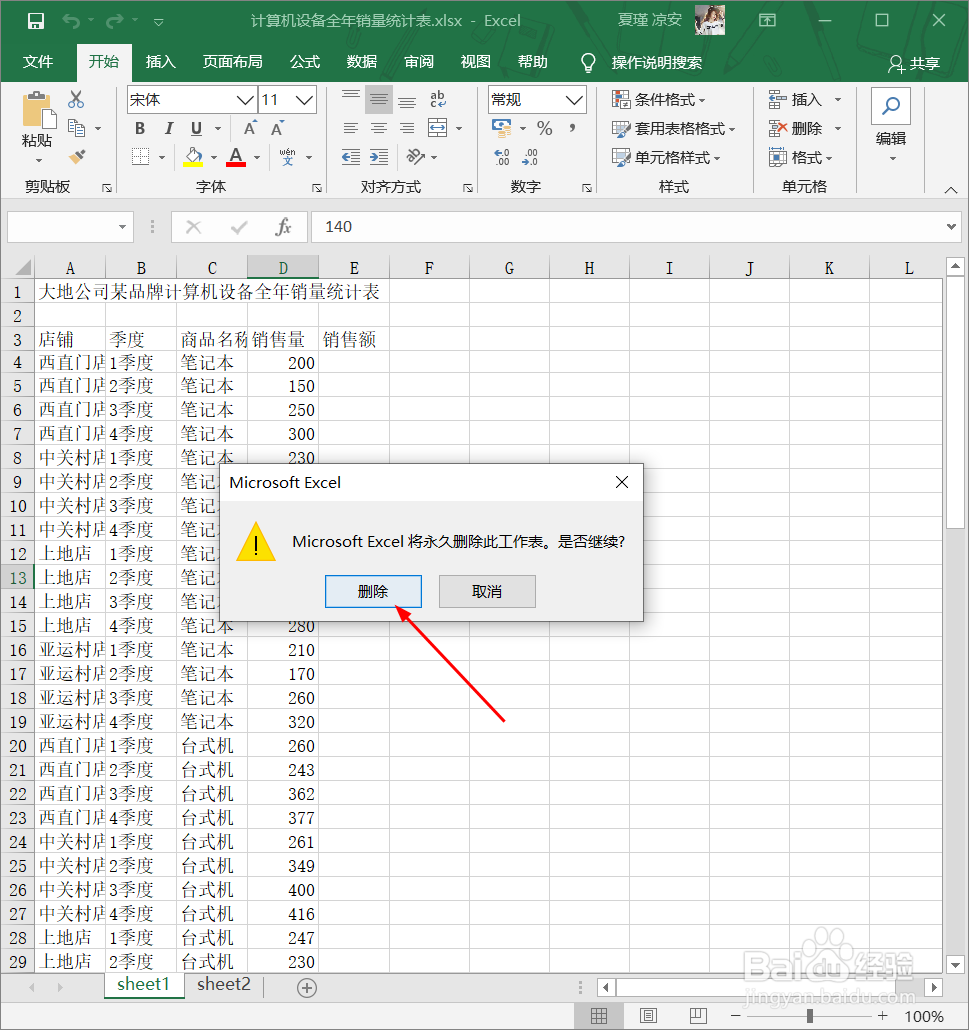The width and height of the screenshot is (969, 1030).
Task: Open the number format dropdown 常规
Action: point(574,100)
